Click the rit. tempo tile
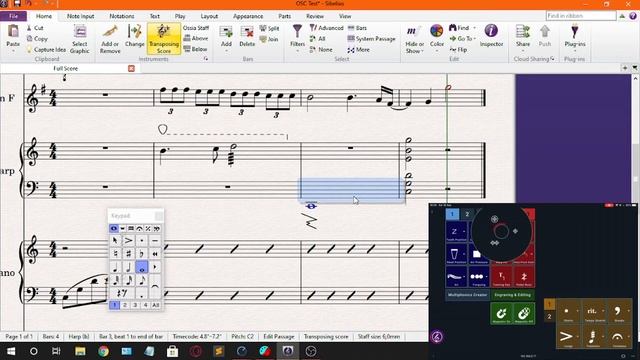 coord(593,312)
